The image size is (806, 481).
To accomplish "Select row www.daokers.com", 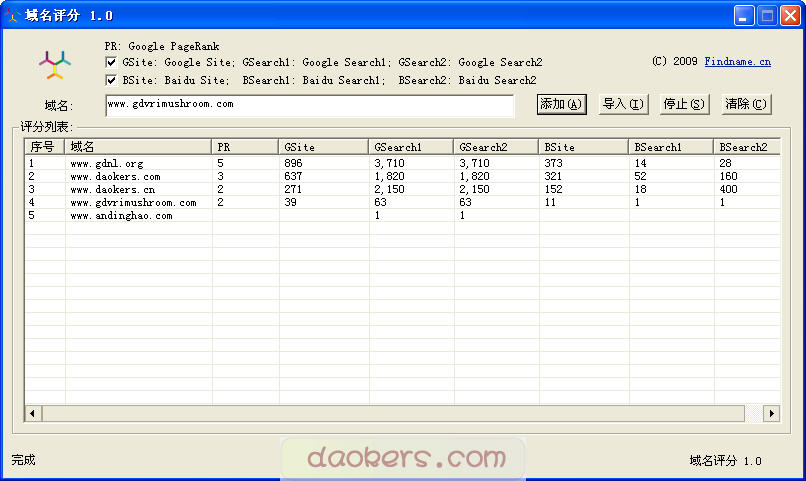I will pos(402,176).
